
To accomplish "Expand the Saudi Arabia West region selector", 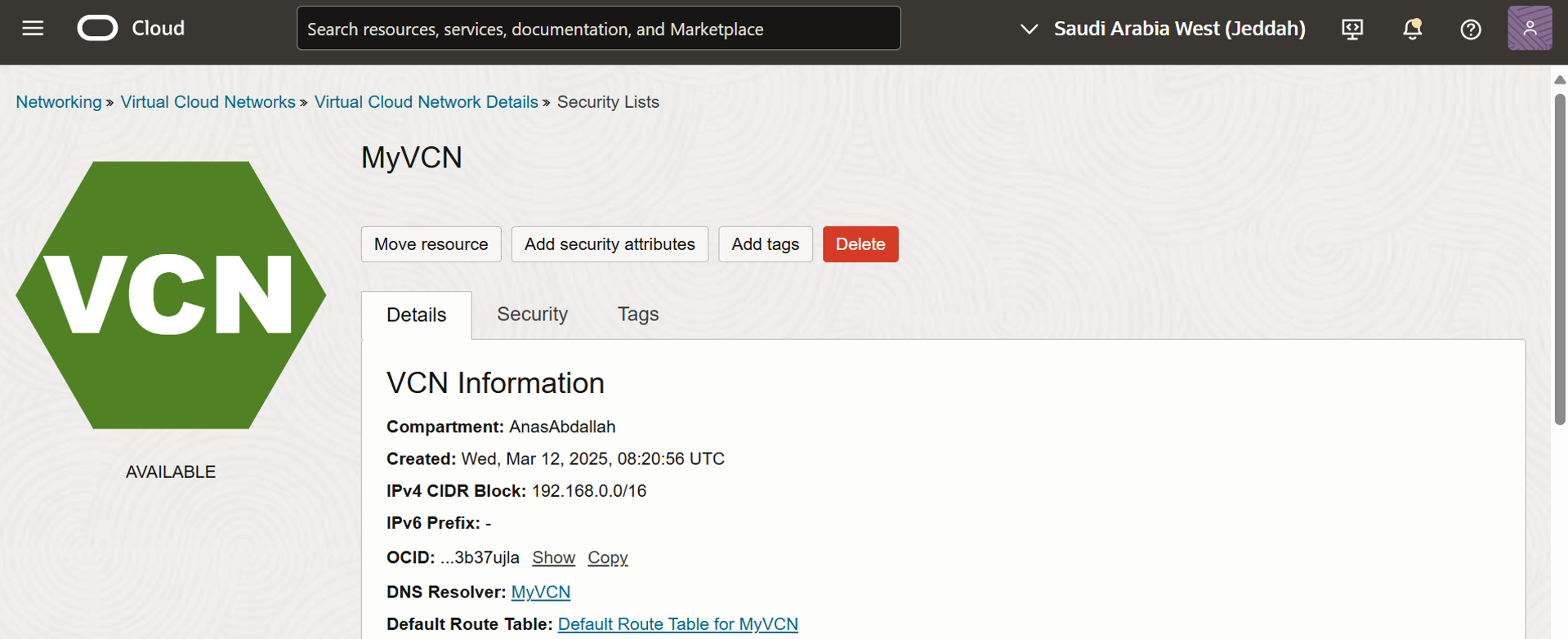I will tap(1163, 29).
